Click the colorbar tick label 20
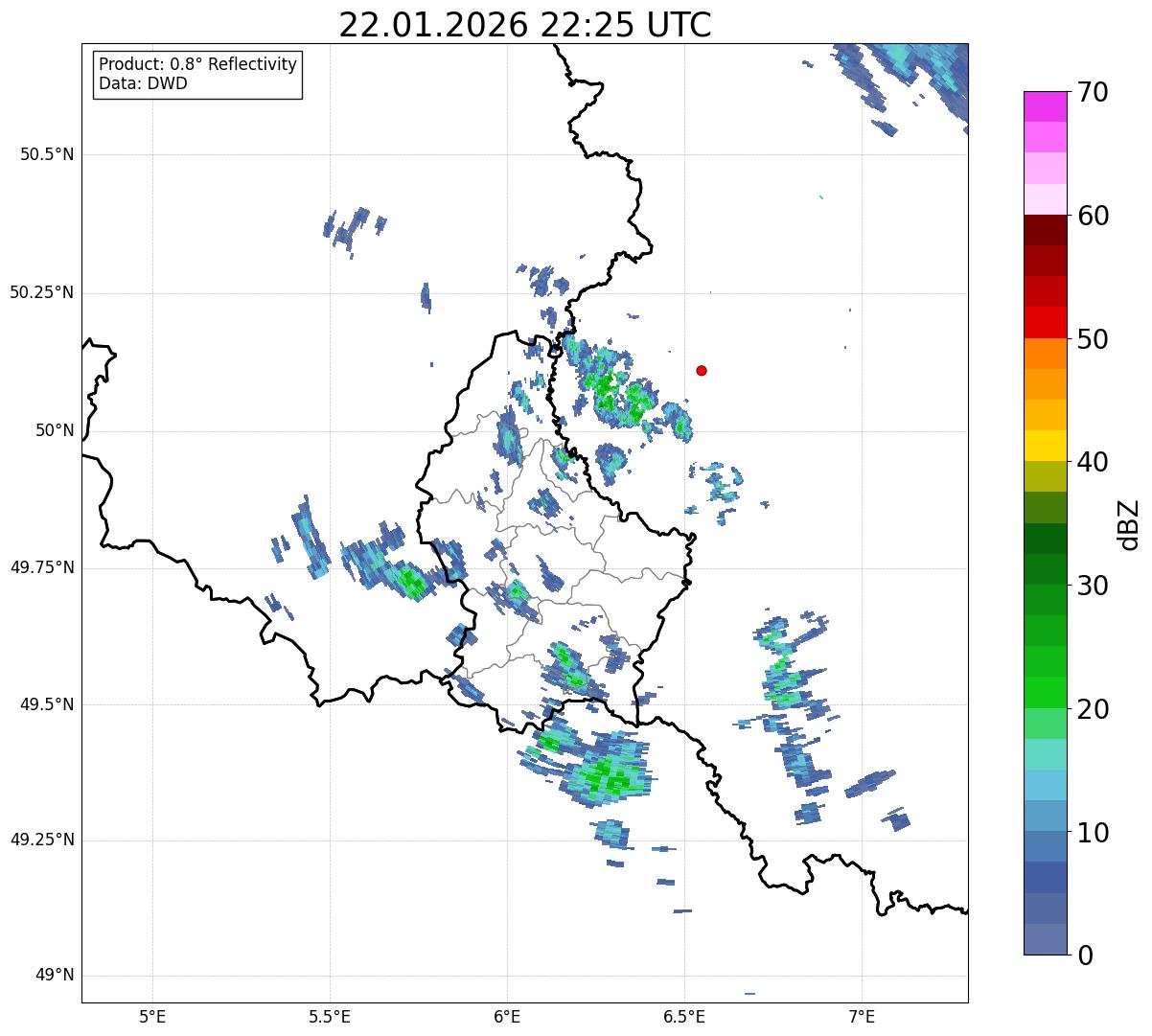 (x=1092, y=709)
